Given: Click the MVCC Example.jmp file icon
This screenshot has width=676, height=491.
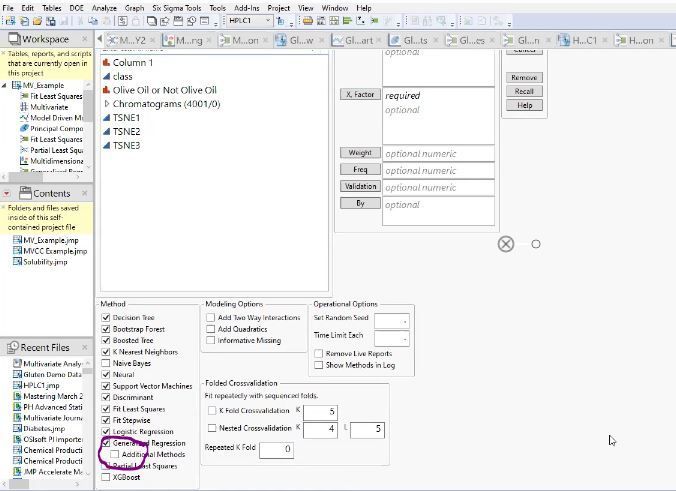Looking at the screenshot, I should [x=17, y=251].
